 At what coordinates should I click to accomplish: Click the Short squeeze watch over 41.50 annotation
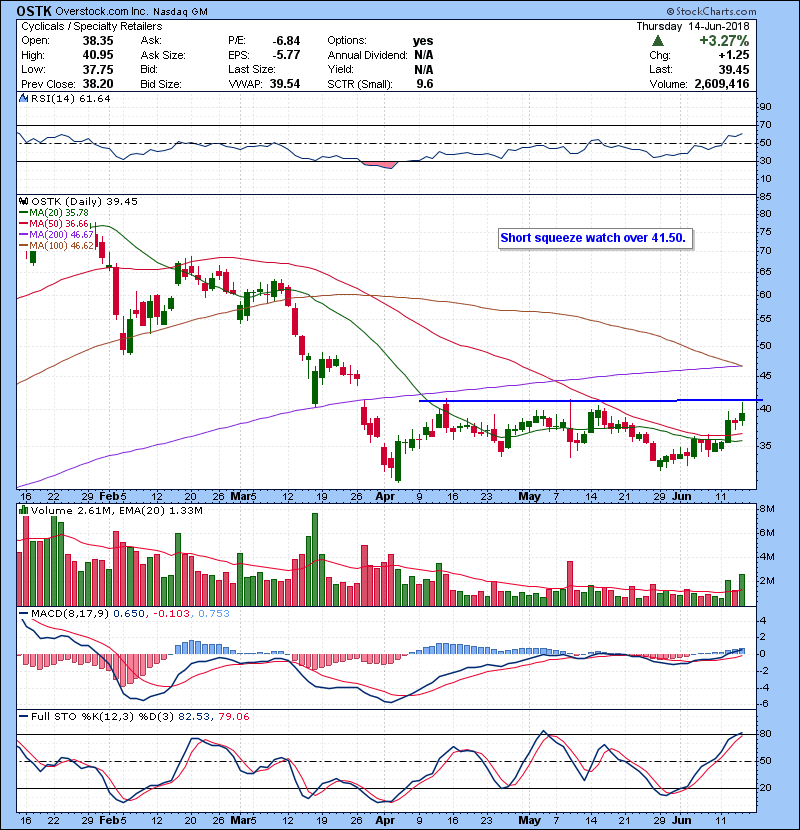click(593, 238)
